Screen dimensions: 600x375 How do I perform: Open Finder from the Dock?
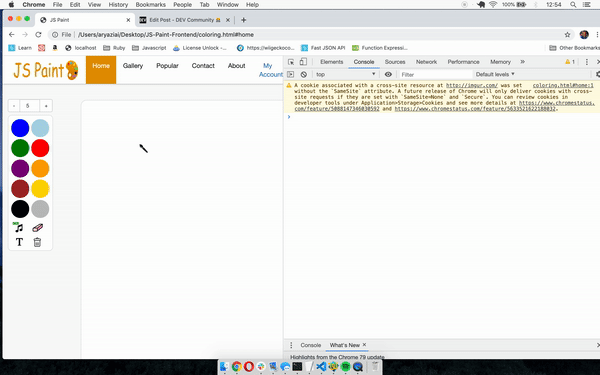coord(224,367)
